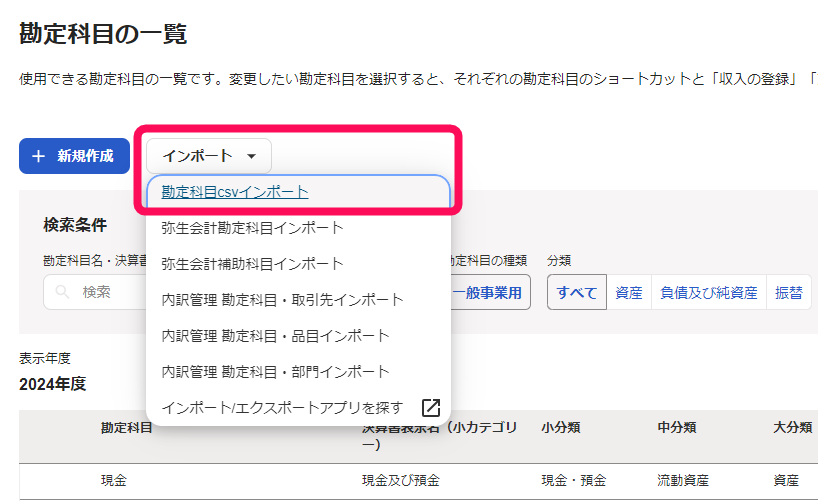The width and height of the screenshot is (818, 501).
Task: Focus the 検索 input field
Action: [x=95, y=292]
